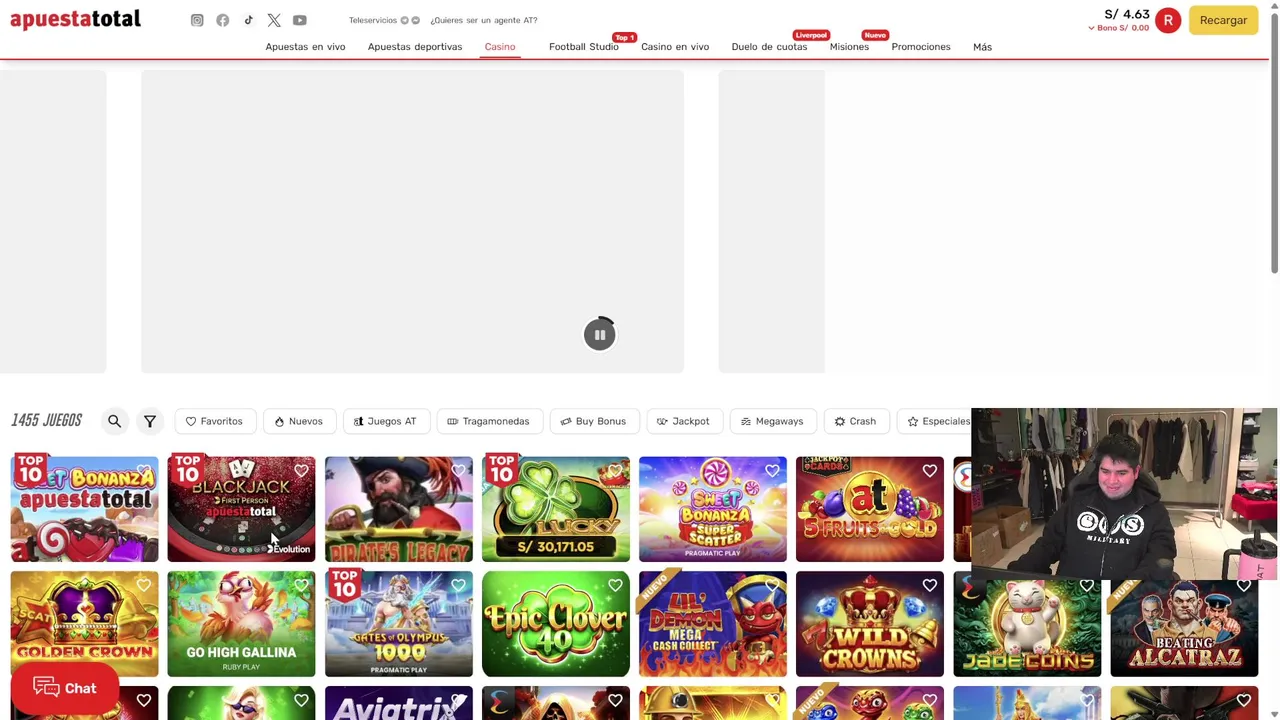Select the Crash category chip
1280x720 pixels.
[x=855, y=421]
